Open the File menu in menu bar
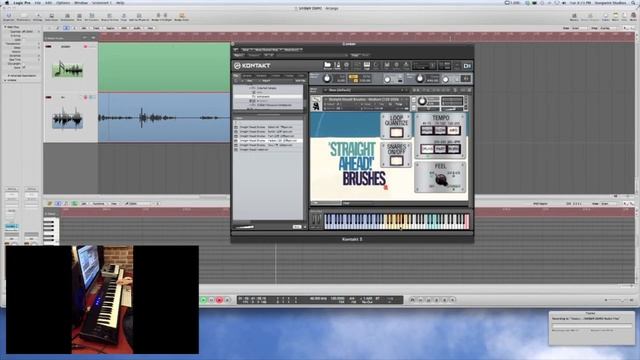 click(x=38, y=2)
